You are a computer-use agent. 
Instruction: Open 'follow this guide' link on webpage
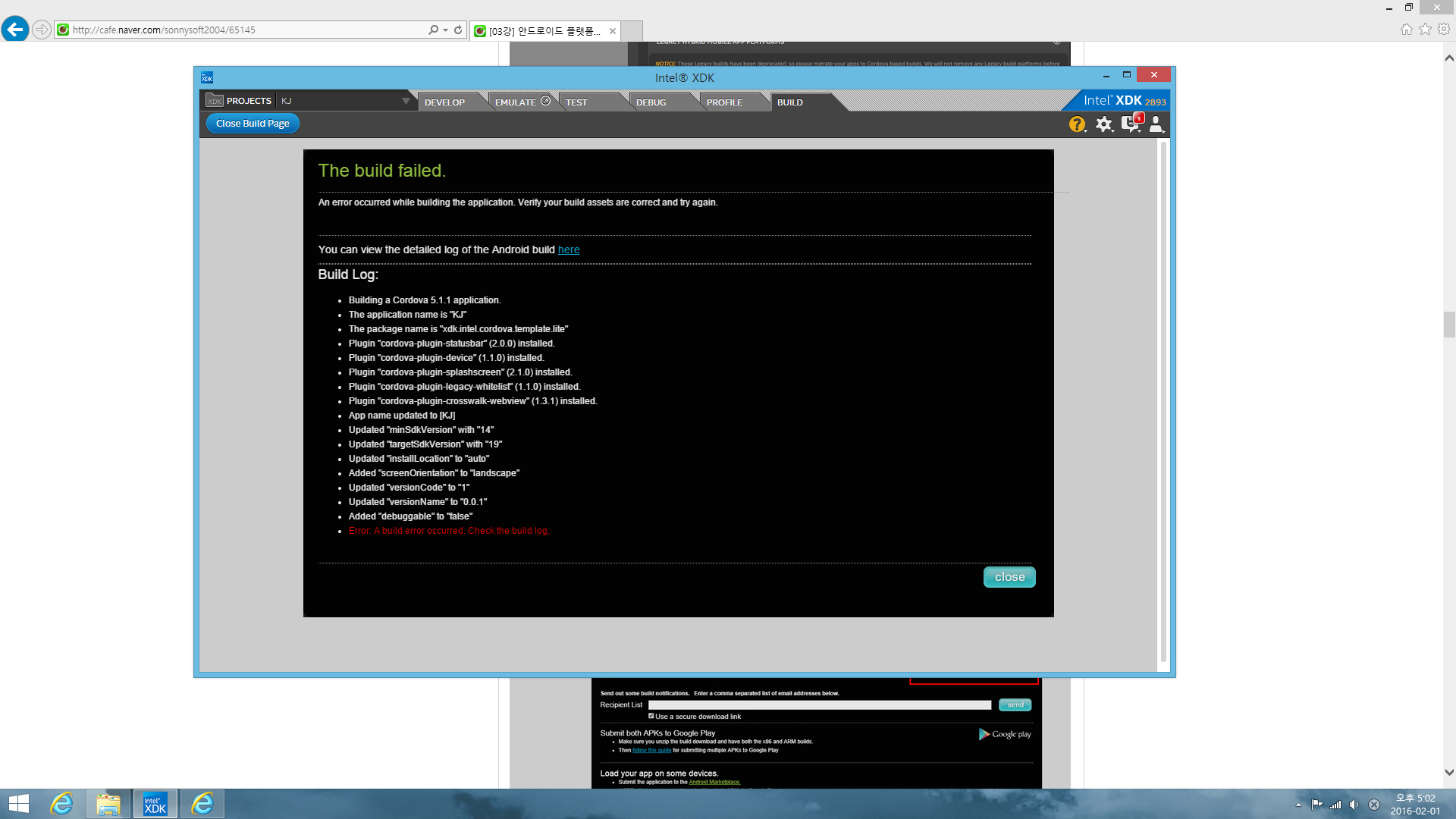[651, 750]
